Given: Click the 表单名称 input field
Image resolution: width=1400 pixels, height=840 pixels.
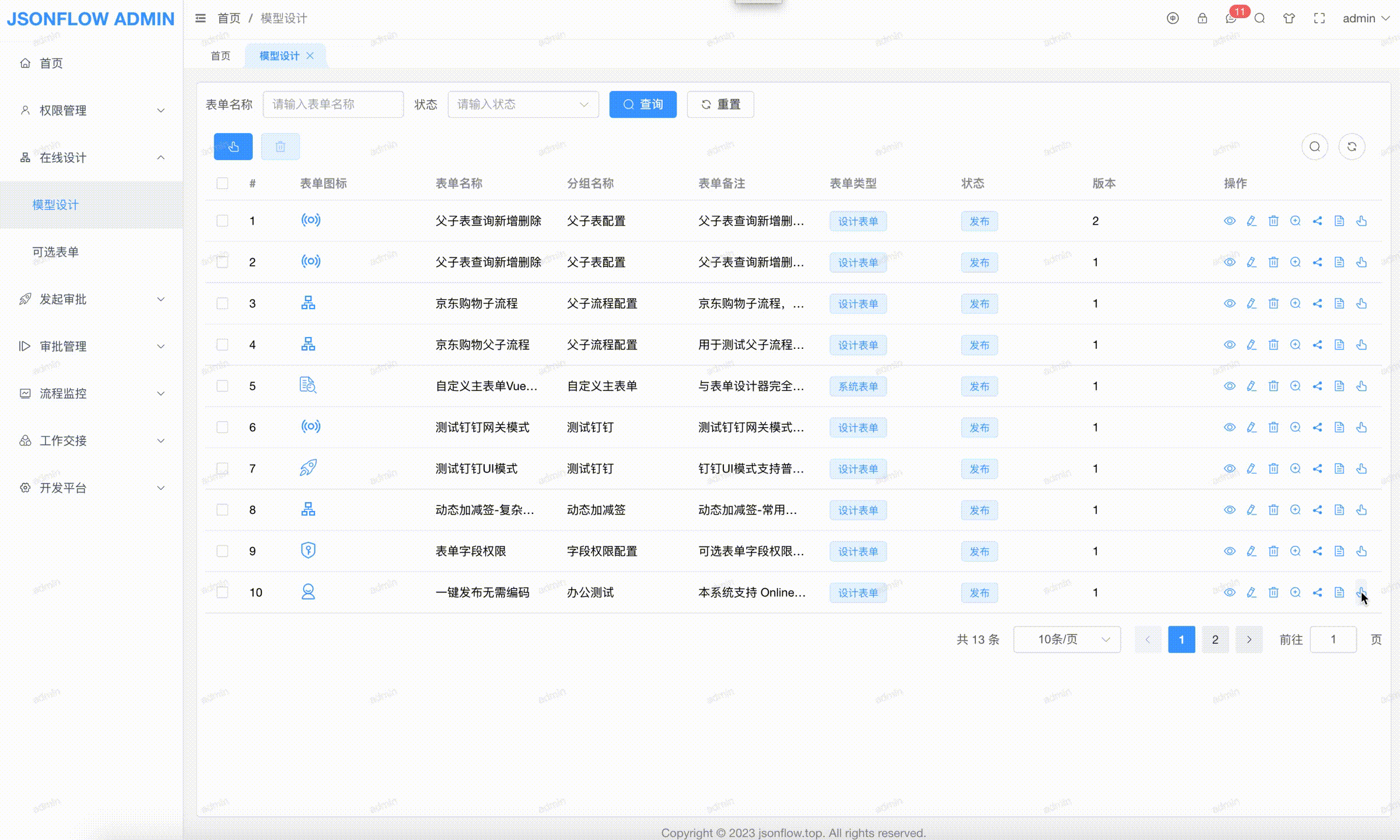Looking at the screenshot, I should [x=332, y=104].
